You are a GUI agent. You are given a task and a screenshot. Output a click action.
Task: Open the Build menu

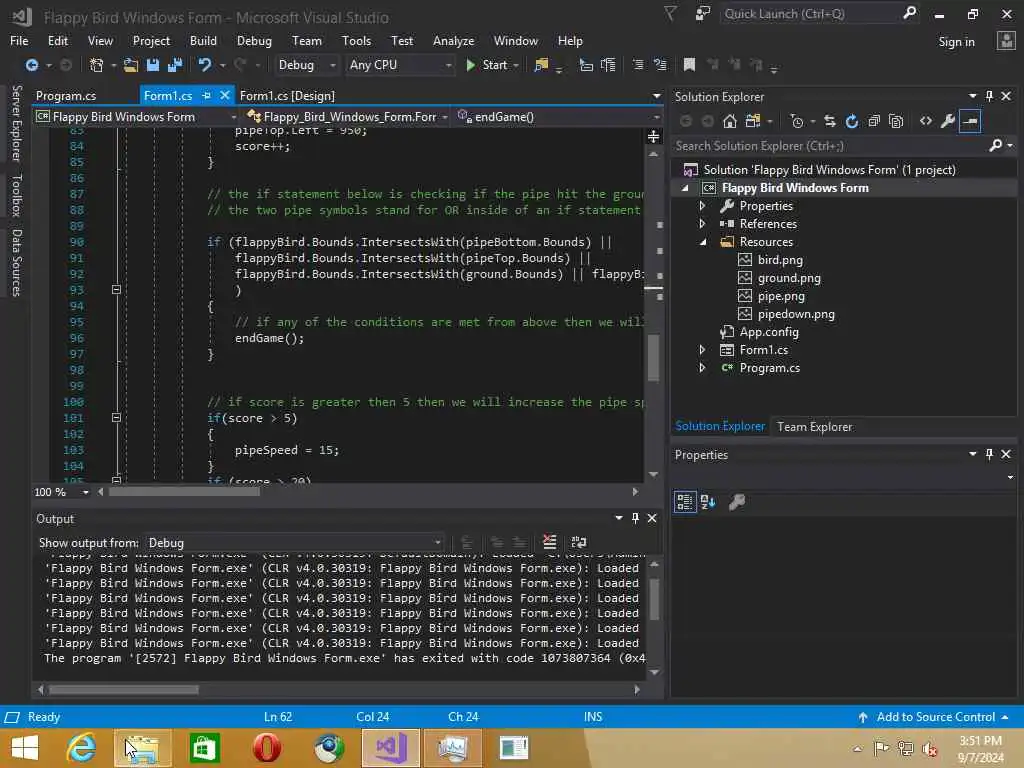tap(203, 40)
